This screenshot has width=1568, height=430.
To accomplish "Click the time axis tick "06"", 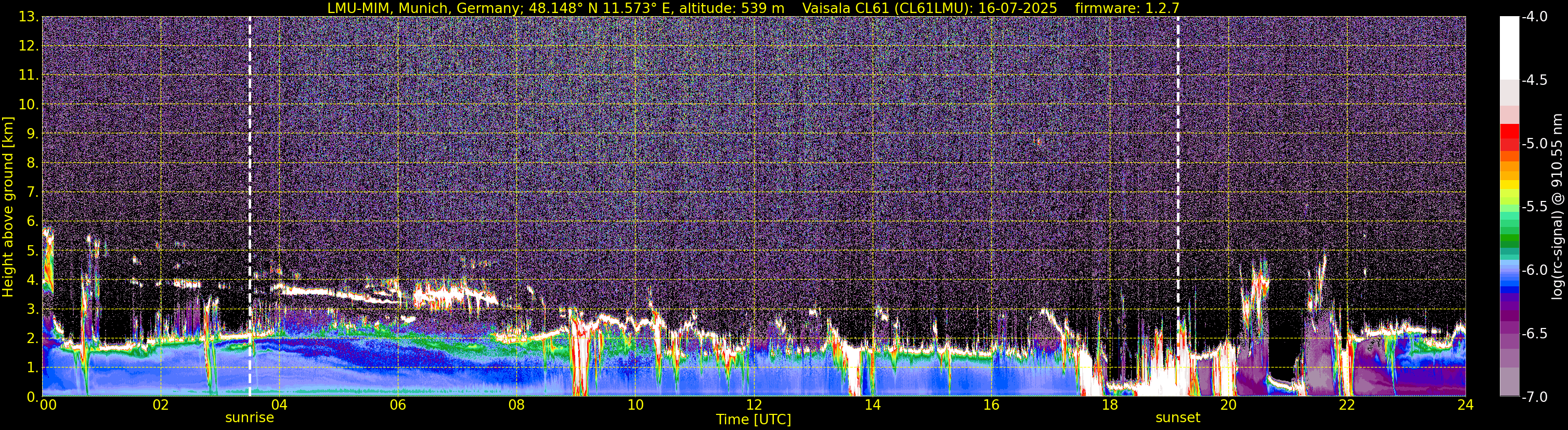I will [x=398, y=405].
